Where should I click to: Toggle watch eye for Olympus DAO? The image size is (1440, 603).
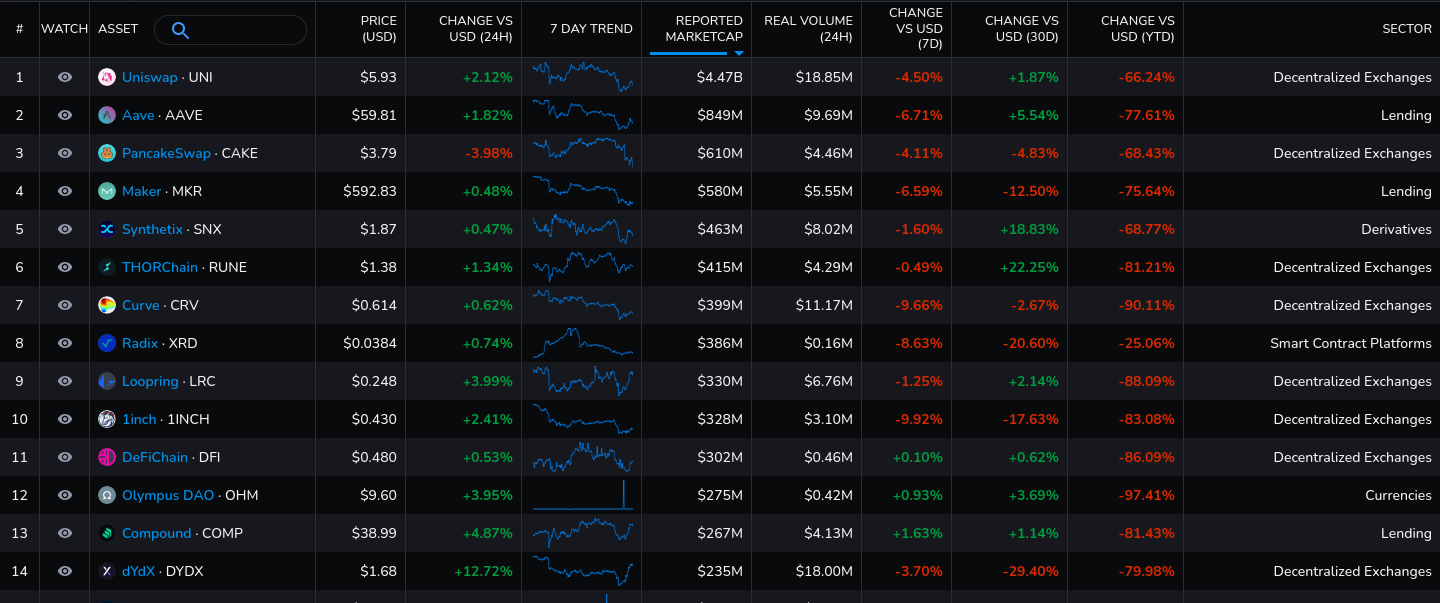click(x=65, y=495)
